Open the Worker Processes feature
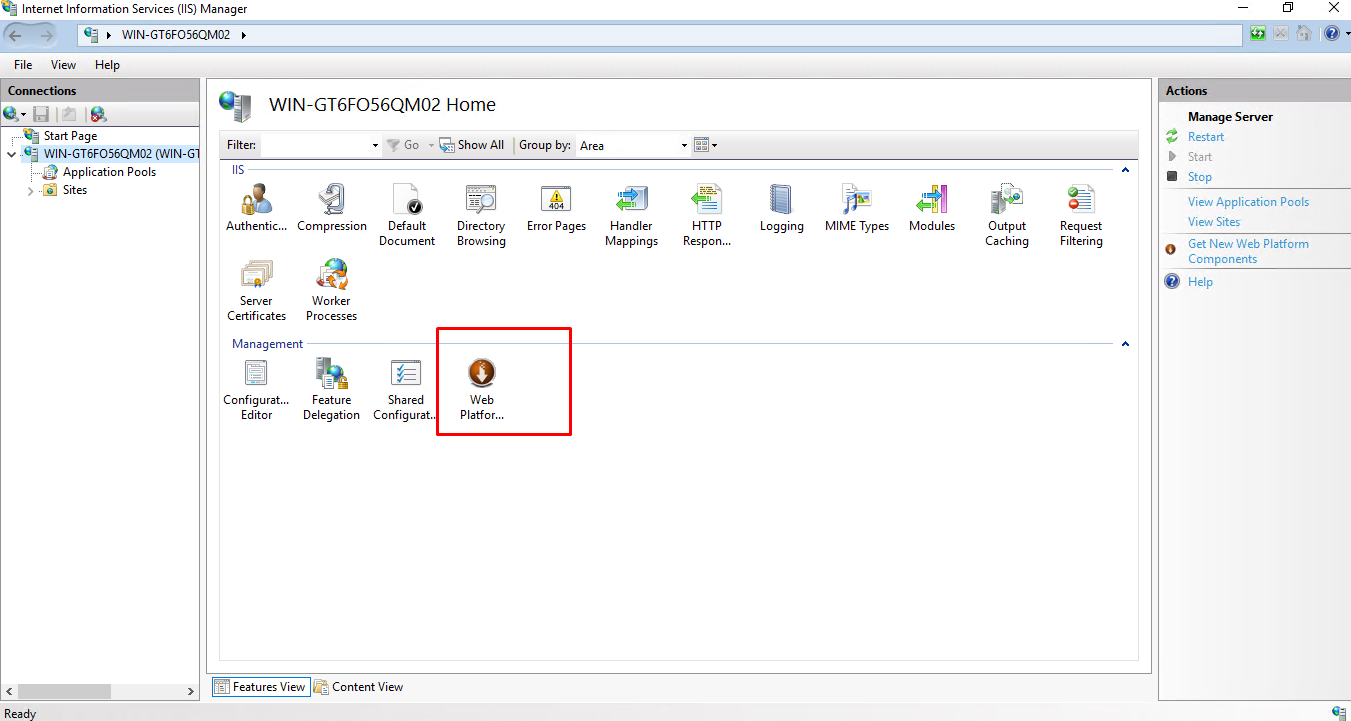Screen dimensions: 1351x721 click(332, 290)
